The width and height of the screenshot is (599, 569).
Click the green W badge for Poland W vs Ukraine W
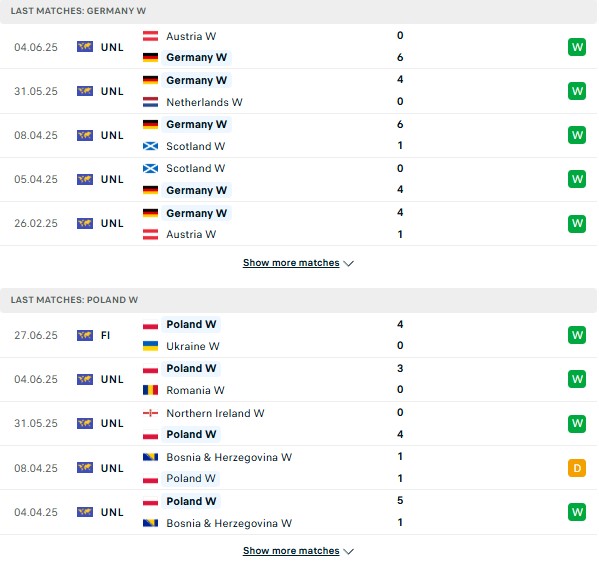pos(576,335)
